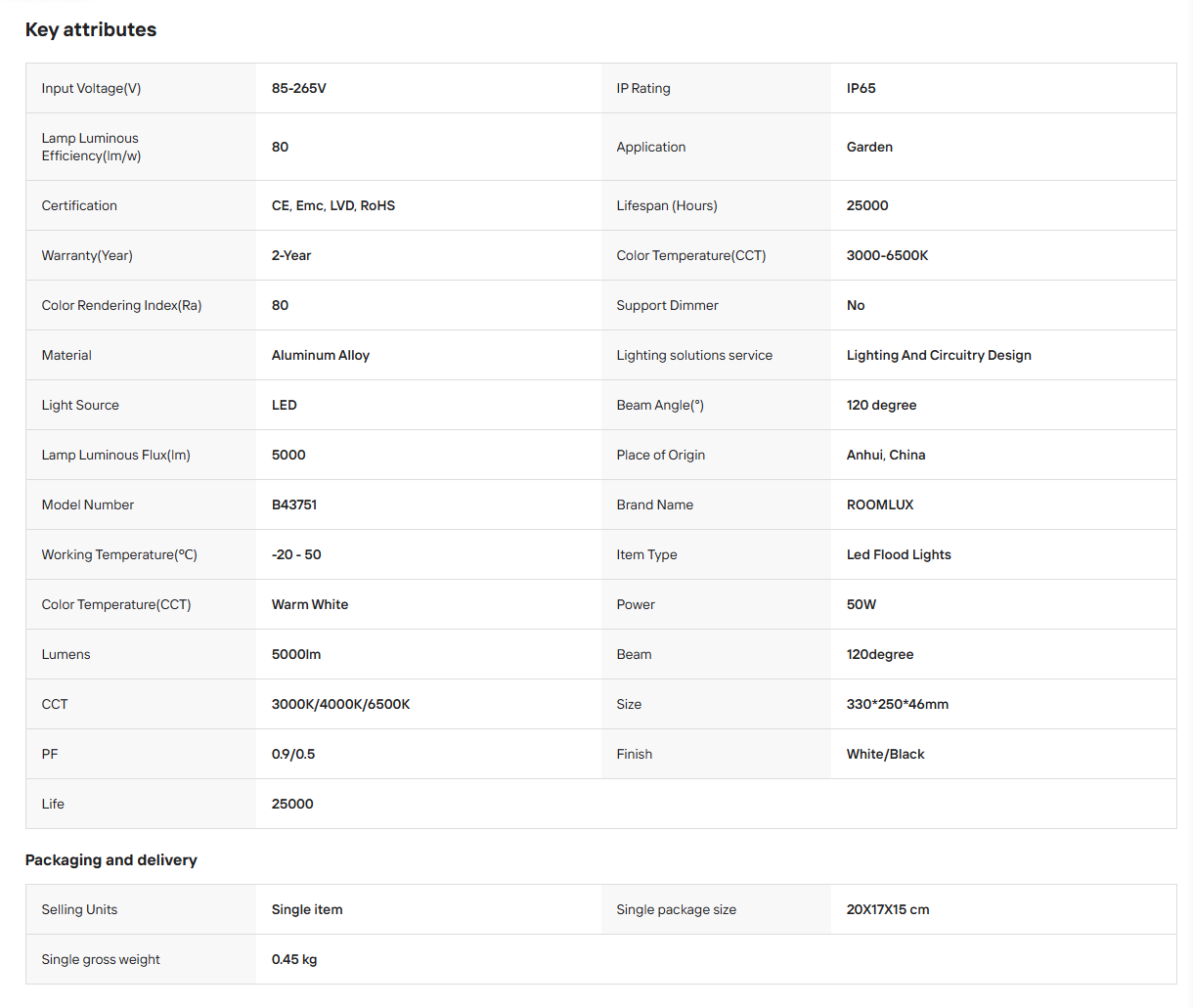Select the 85-265V input voltage value
The width and height of the screenshot is (1193, 1008).
[299, 88]
